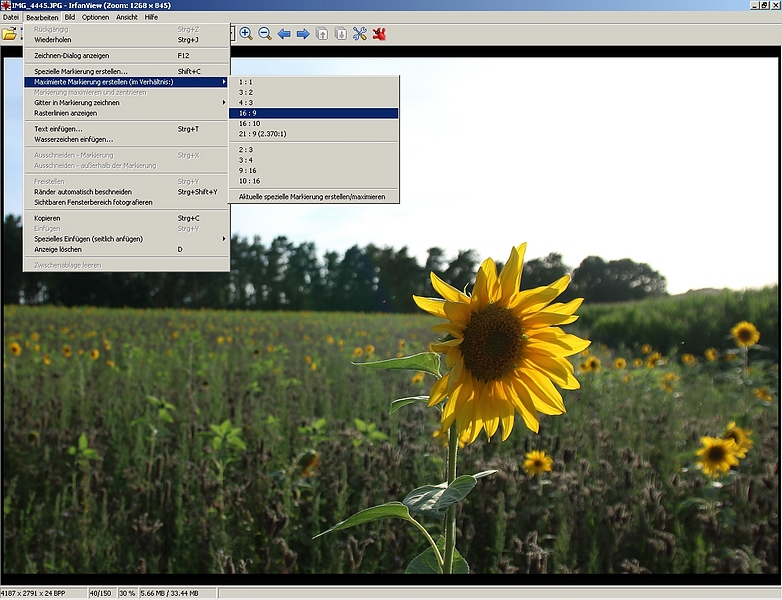This screenshot has height=600, width=782.
Task: Open the Ansicht menu
Action: [x=127, y=17]
